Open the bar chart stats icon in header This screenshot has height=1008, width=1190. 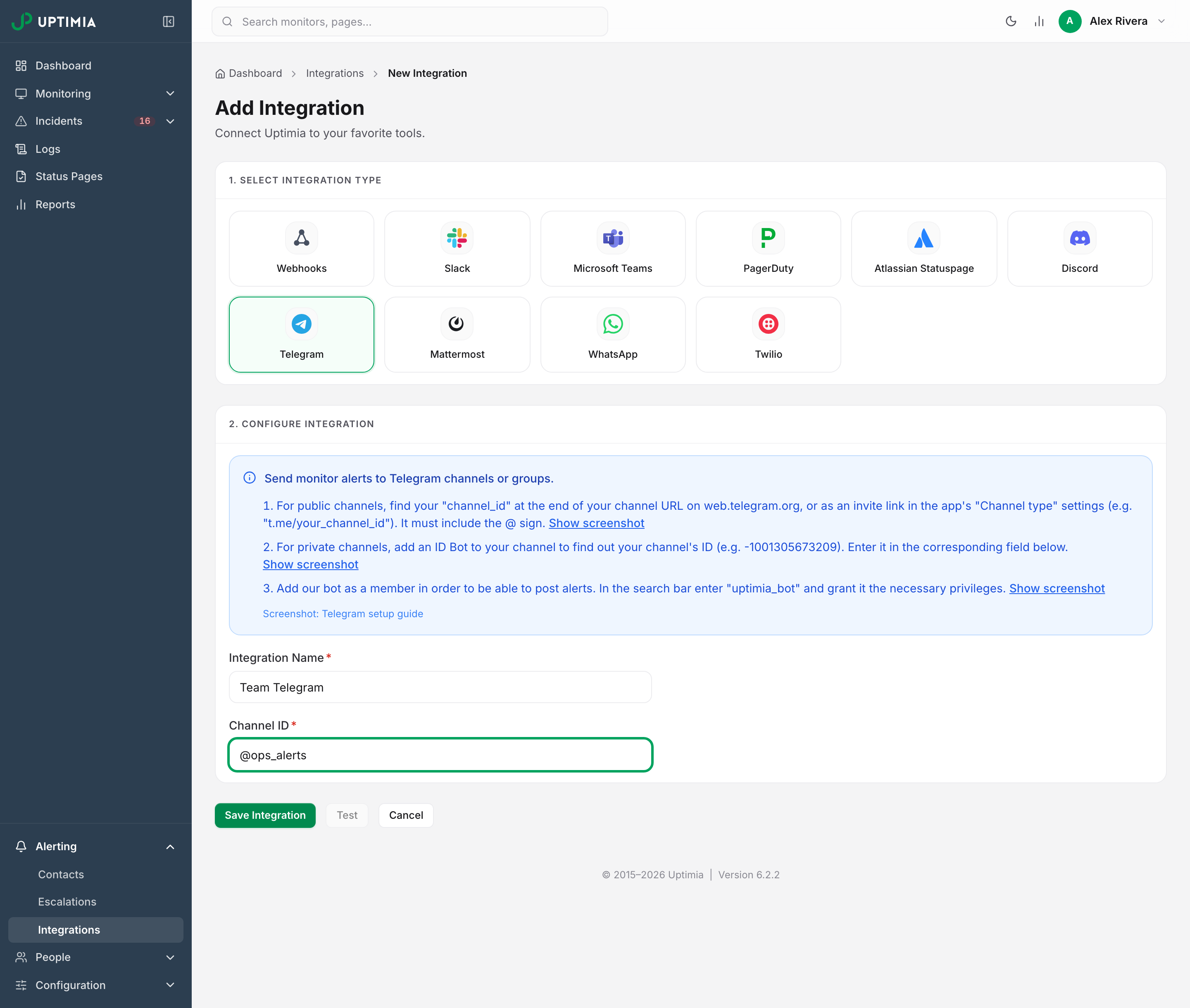pos(1038,22)
